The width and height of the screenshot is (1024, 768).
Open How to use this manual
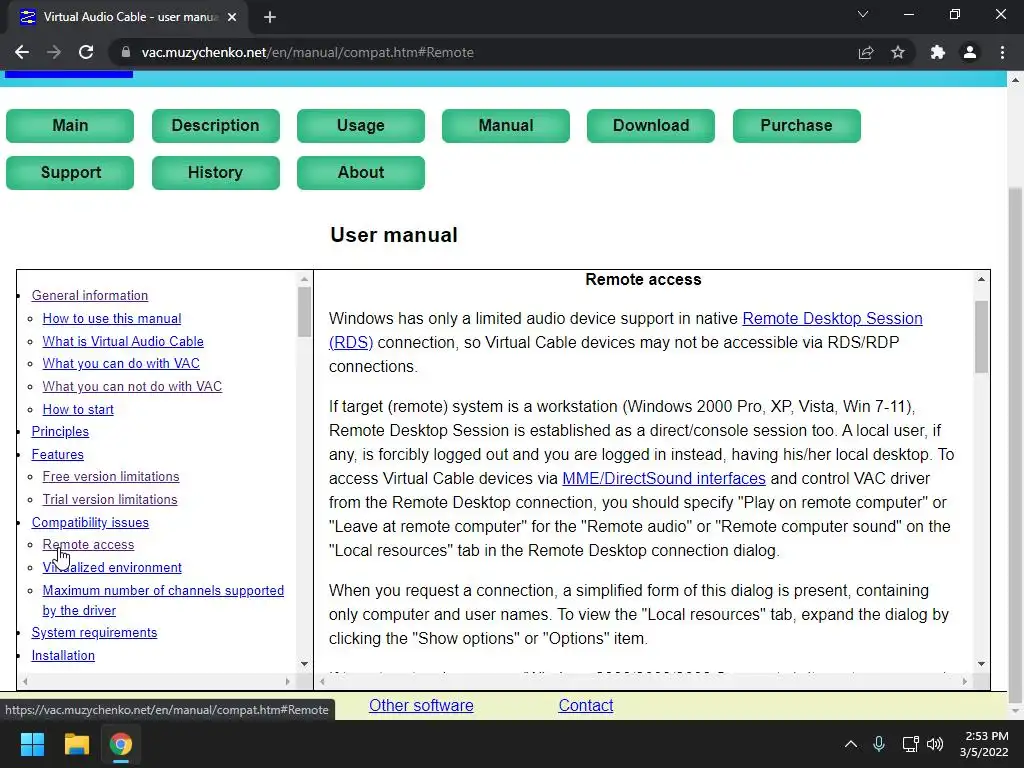pos(112,318)
